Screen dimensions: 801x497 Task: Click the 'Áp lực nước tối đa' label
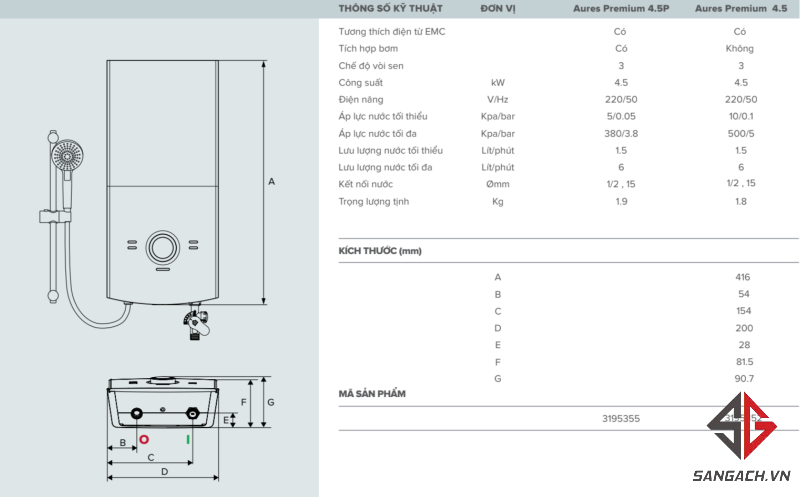click(378, 134)
